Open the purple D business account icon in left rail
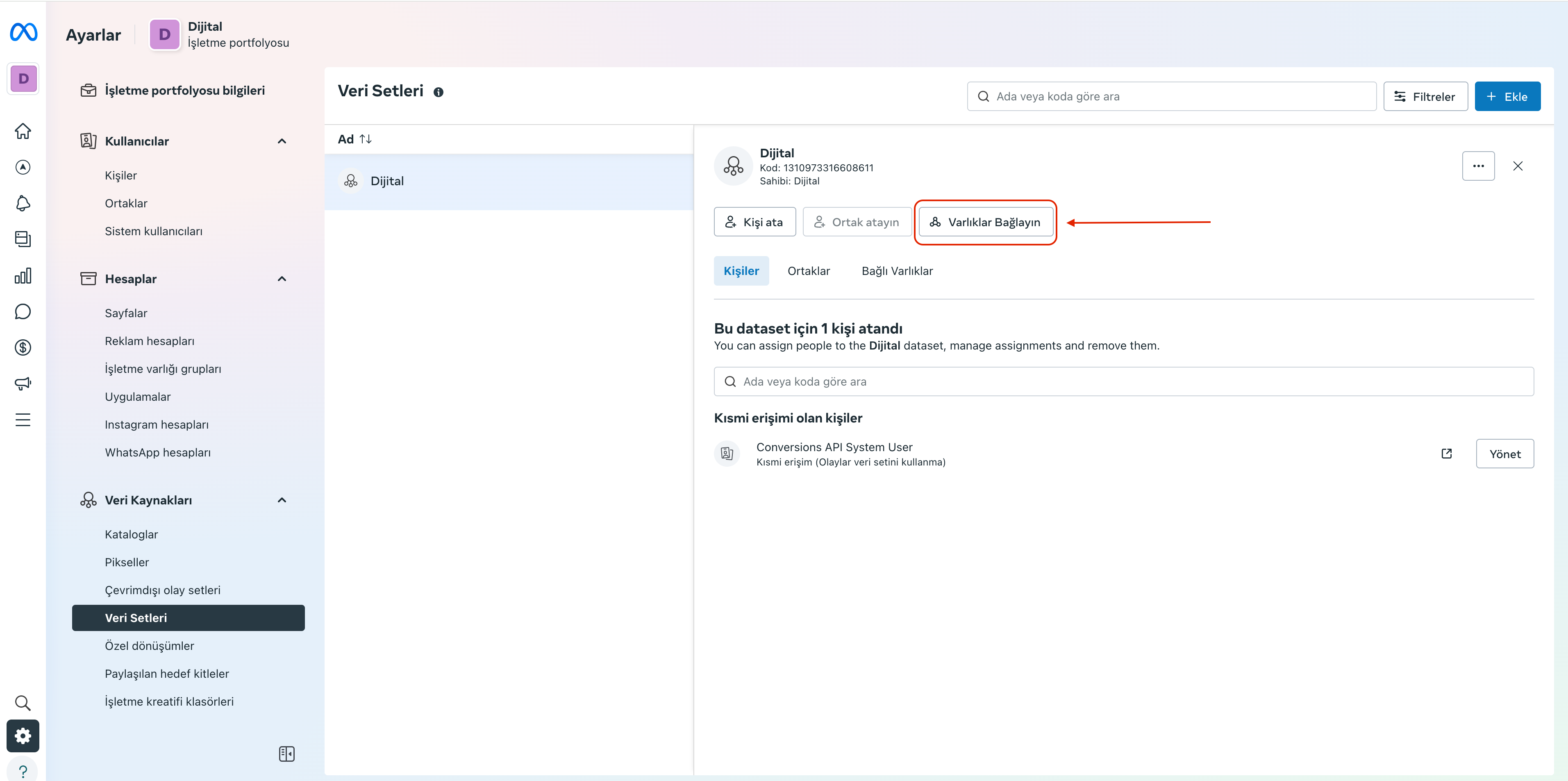 coord(23,79)
